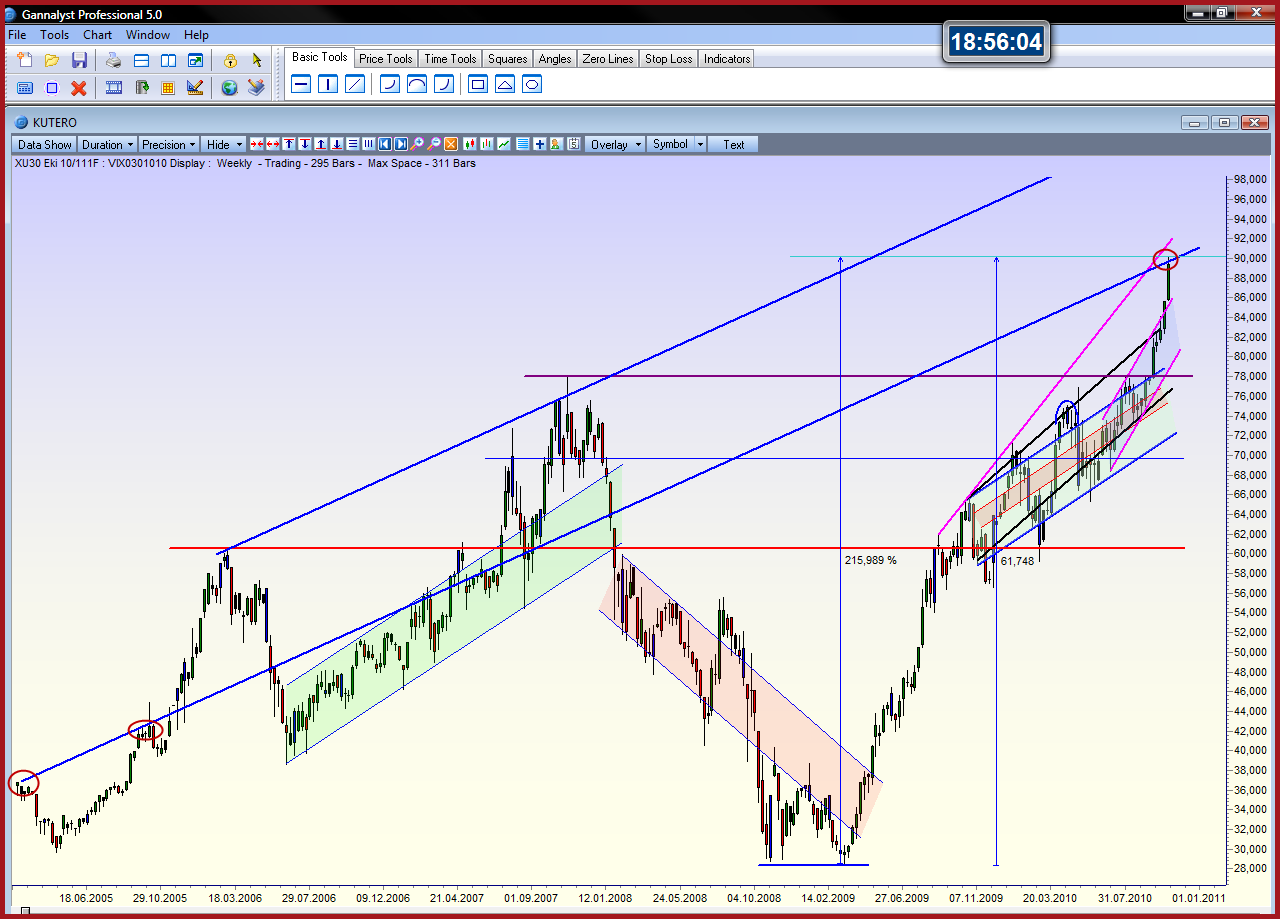1280x919 pixels.
Task: Click the Text button
Action: tap(734, 145)
